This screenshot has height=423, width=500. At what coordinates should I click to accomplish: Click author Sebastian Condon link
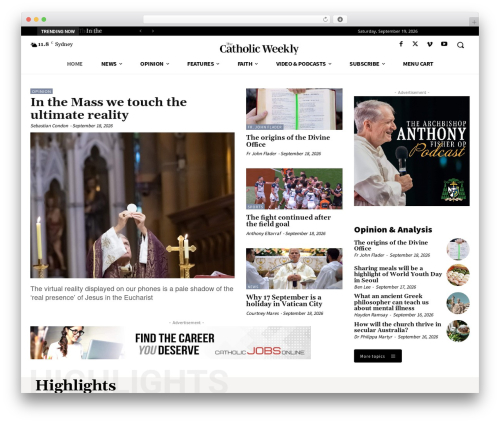49,126
